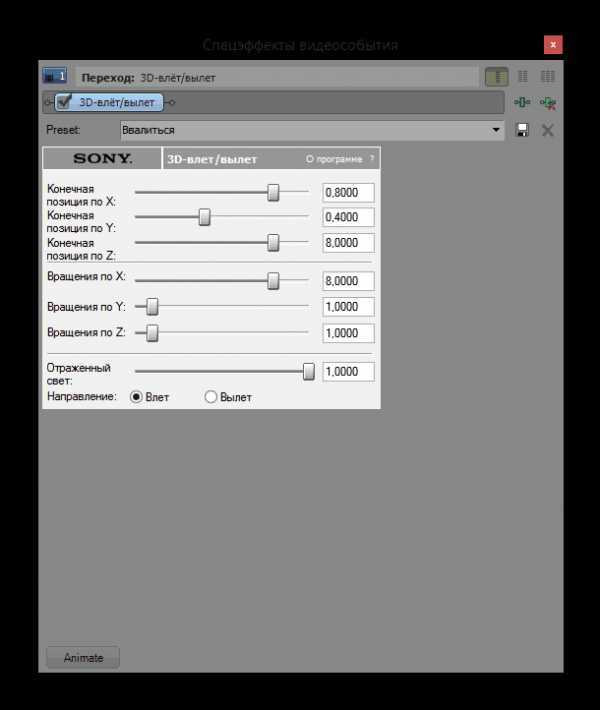Adjust the Отраженный свет slider

coord(308,371)
